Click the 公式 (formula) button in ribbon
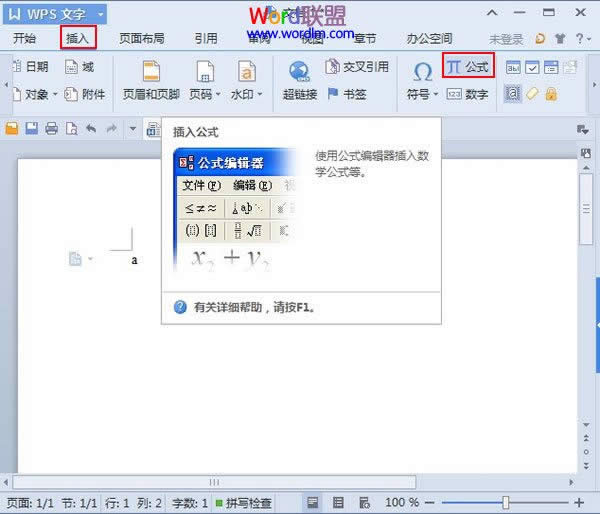The width and height of the screenshot is (600, 514). click(468, 68)
